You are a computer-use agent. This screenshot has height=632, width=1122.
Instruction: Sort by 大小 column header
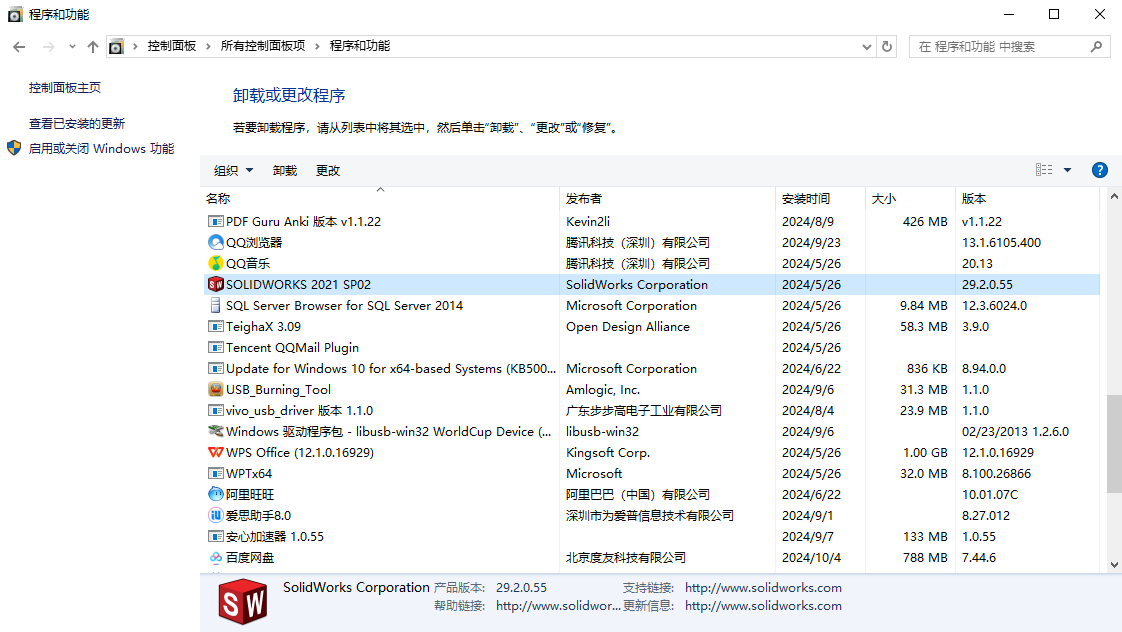tap(884, 198)
